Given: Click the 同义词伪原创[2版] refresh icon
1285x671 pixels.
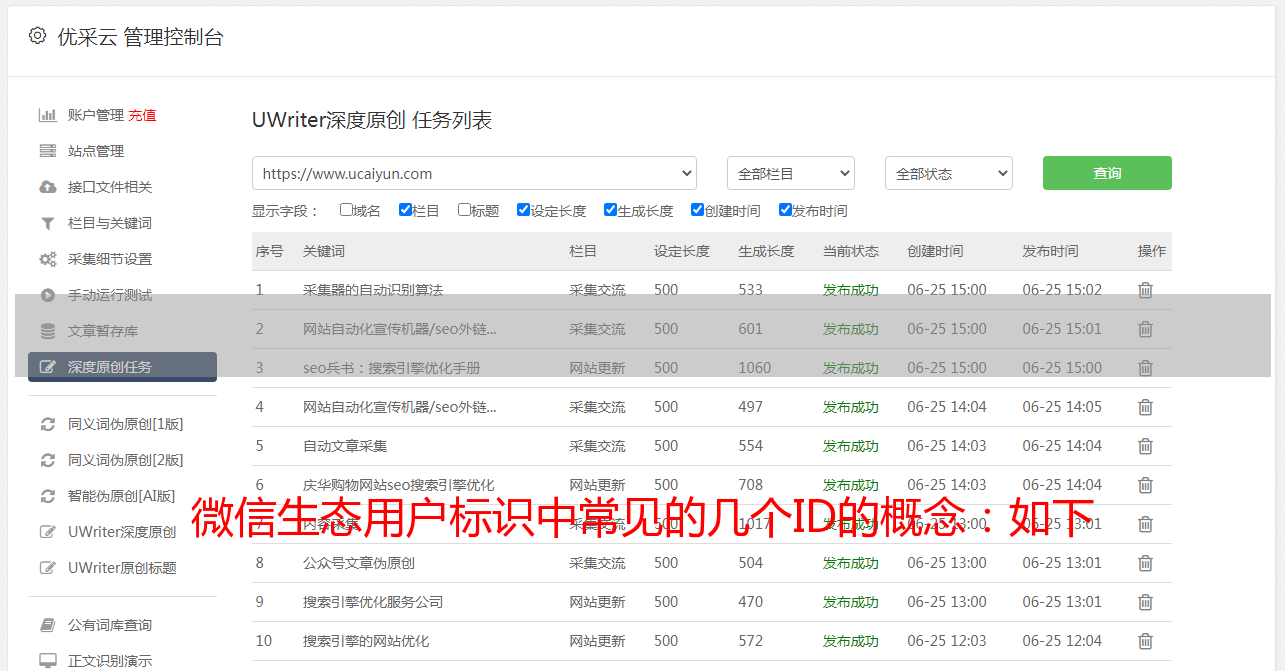Looking at the screenshot, I should [x=47, y=460].
